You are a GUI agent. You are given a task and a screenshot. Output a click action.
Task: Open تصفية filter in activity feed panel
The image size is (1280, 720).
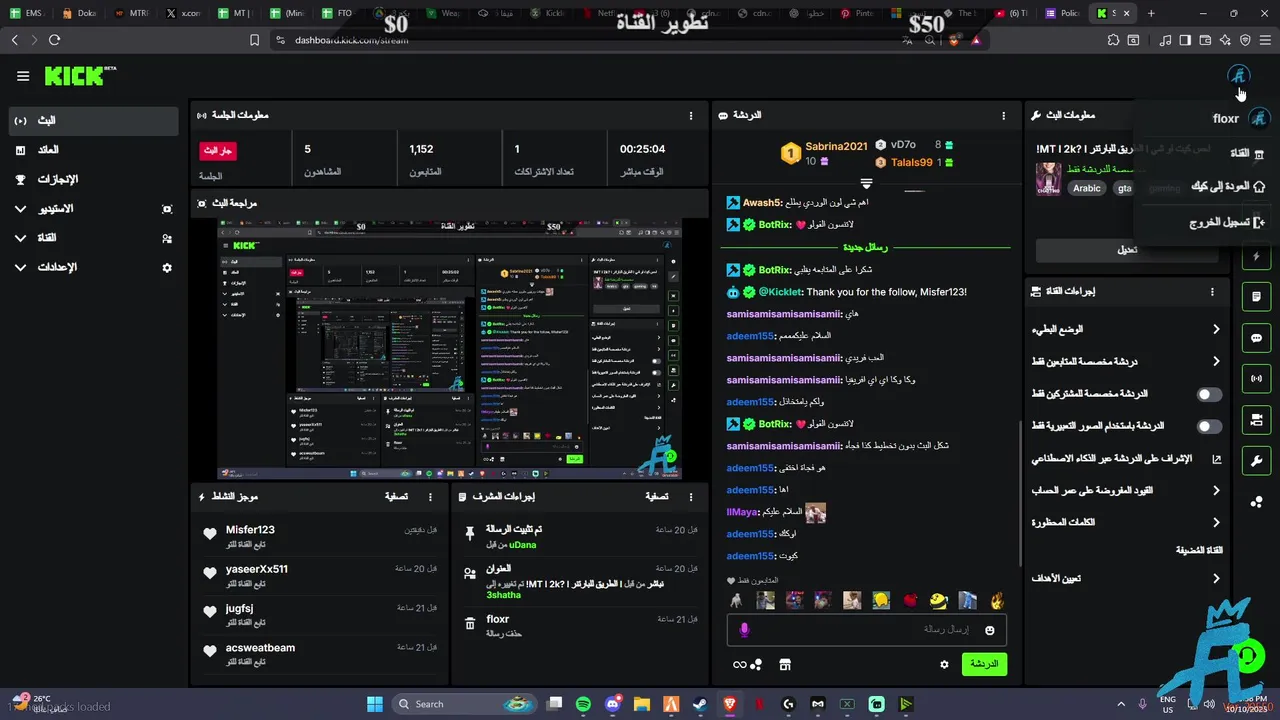[396, 497]
